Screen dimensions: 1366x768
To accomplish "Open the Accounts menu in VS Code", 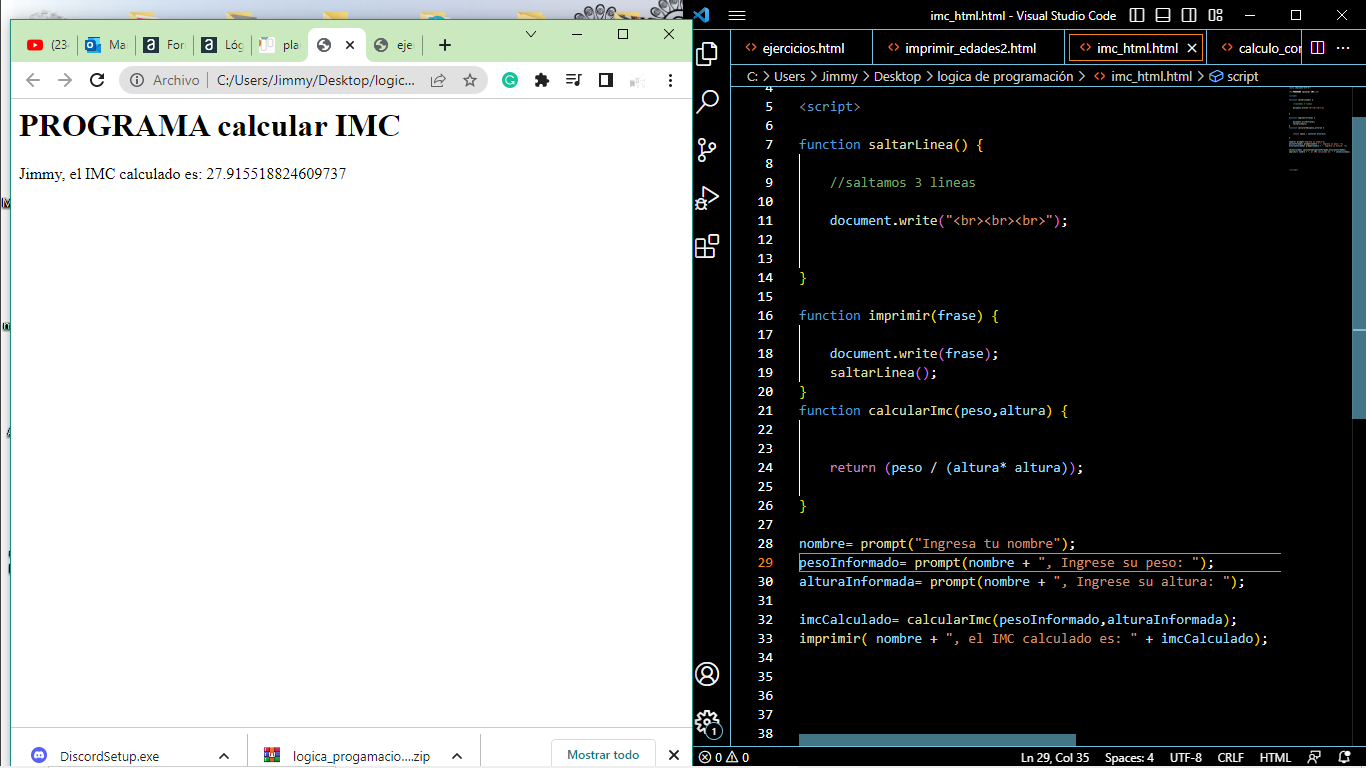I will click(707, 674).
